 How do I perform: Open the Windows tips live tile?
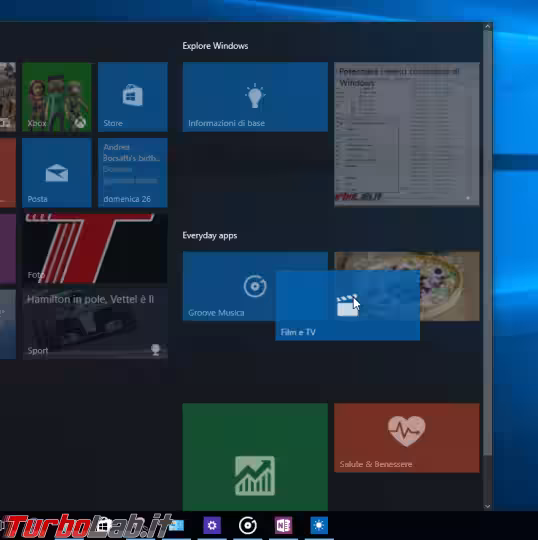point(407,134)
